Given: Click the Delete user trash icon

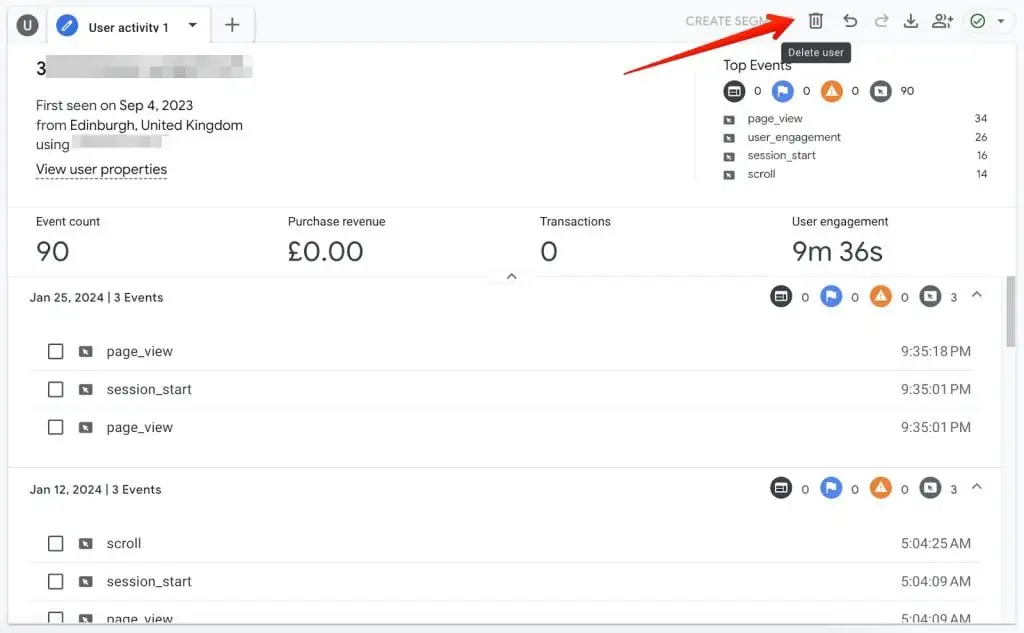Looking at the screenshot, I should 815,20.
